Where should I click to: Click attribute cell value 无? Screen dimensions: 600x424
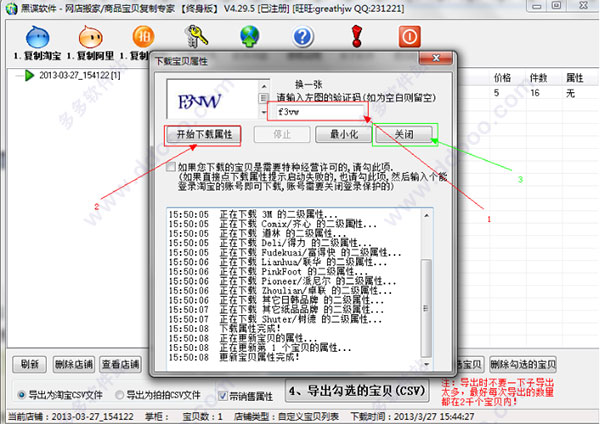click(570, 93)
